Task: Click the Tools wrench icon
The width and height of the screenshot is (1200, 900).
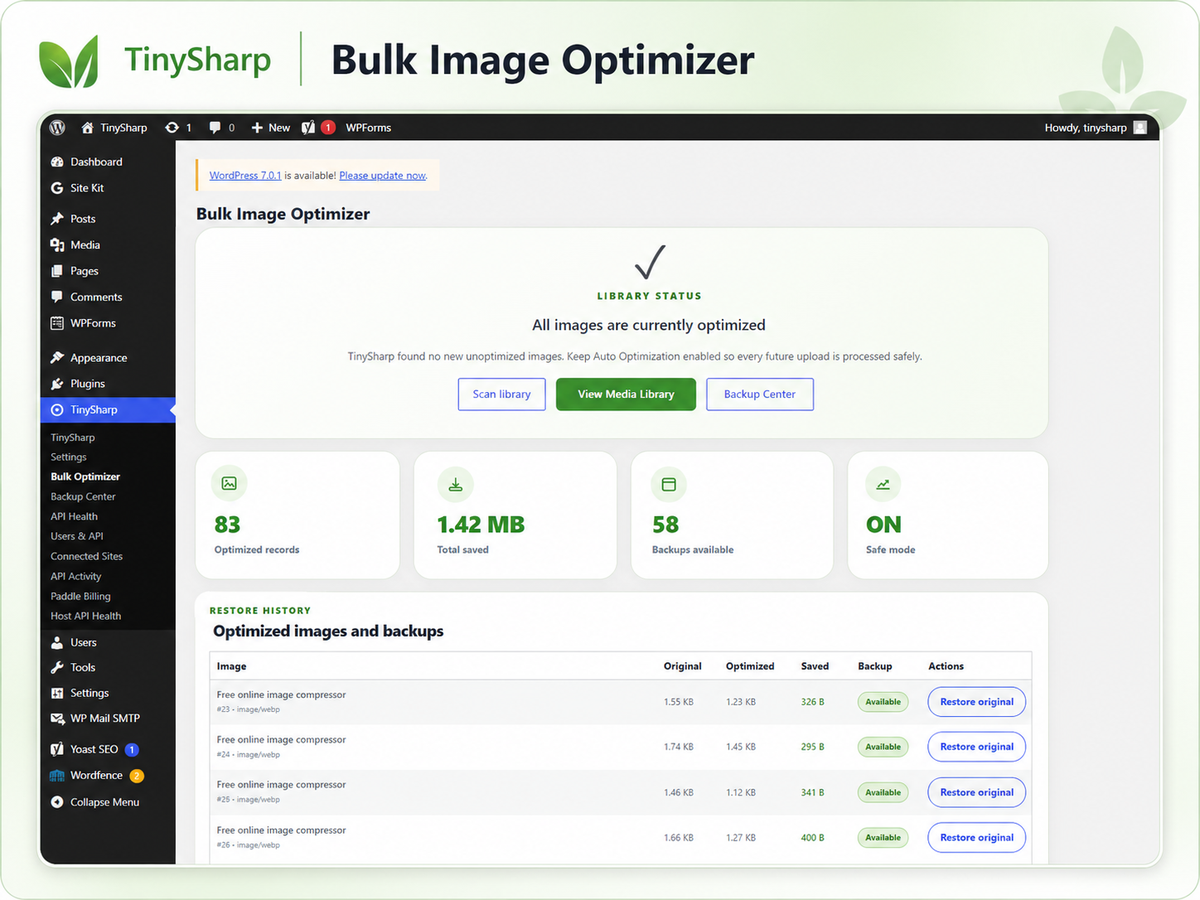Action: click(x=57, y=667)
